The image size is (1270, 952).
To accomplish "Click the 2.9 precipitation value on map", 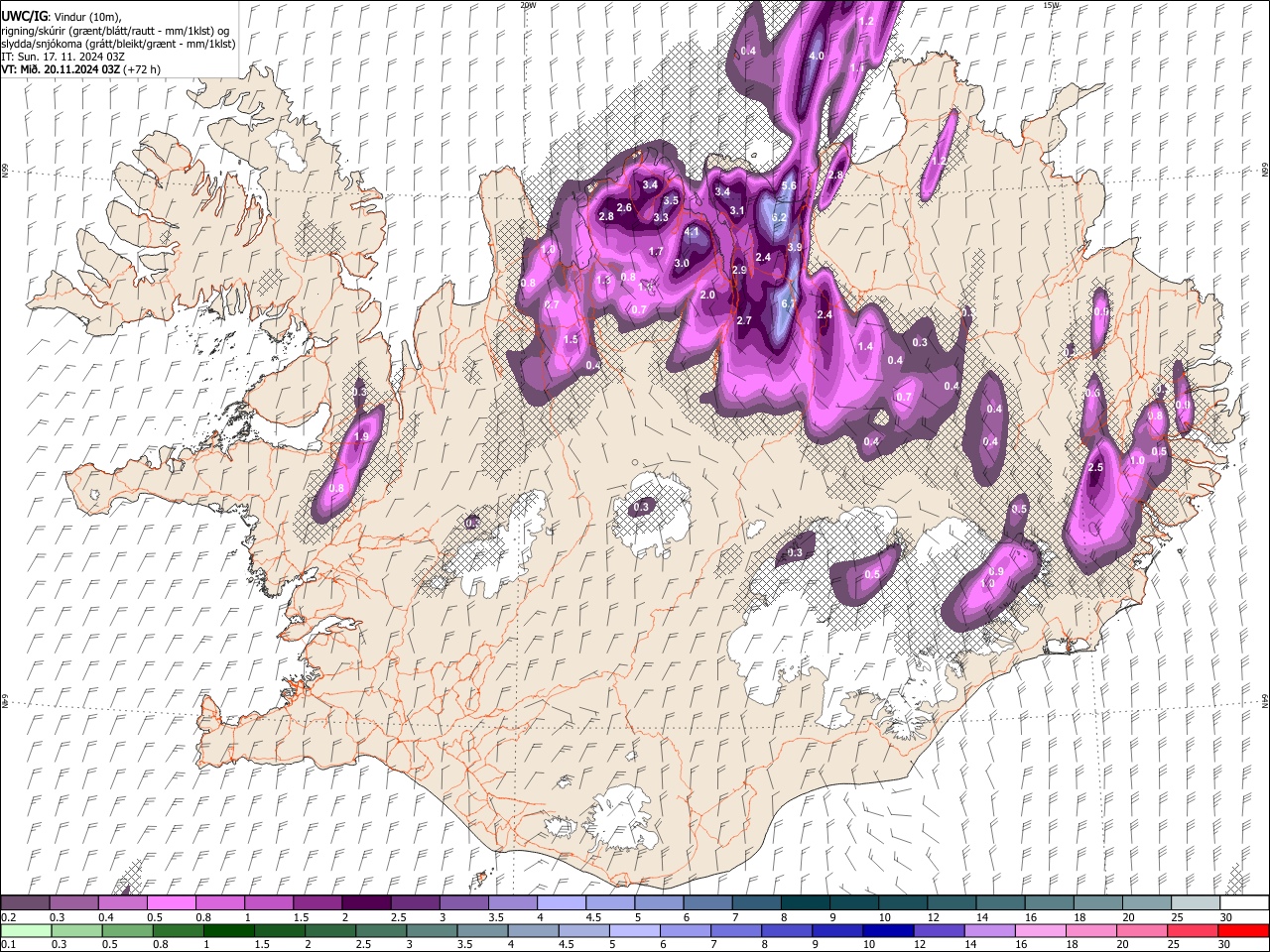I will coord(739,270).
